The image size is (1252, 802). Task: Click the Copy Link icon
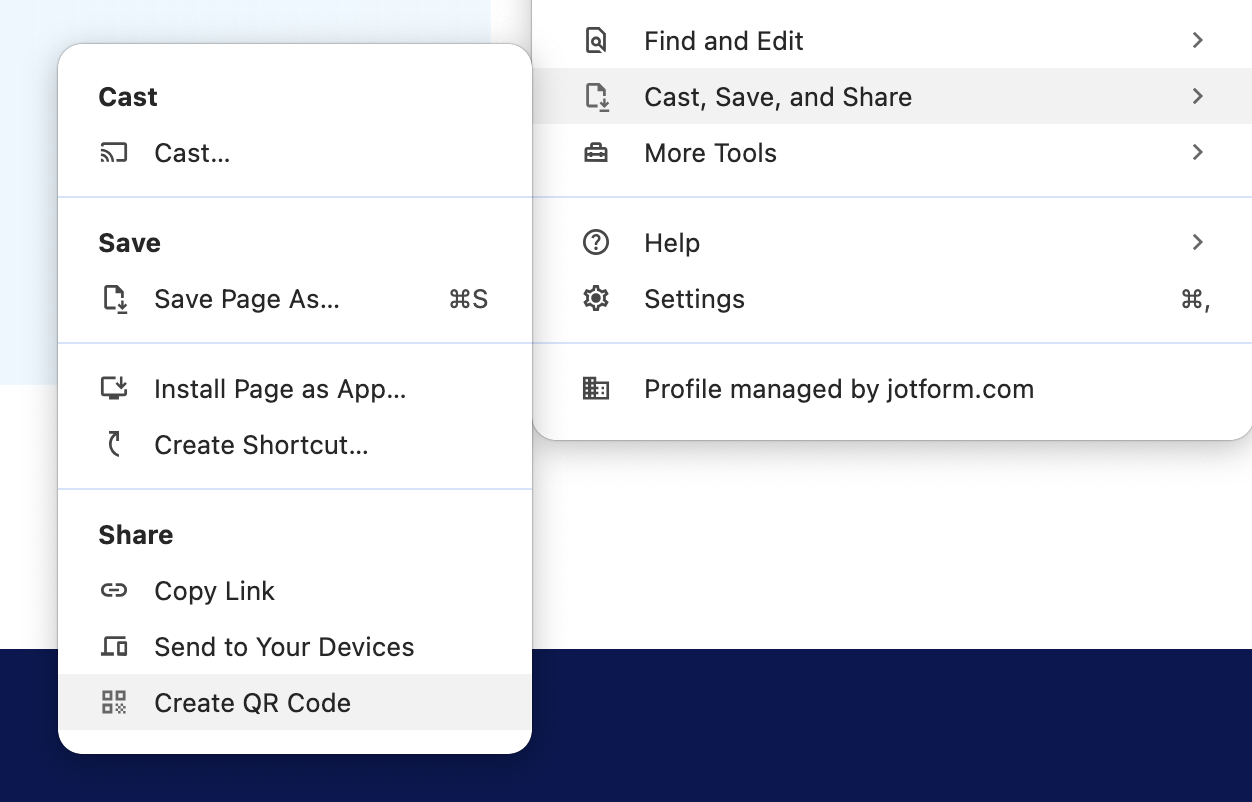(x=113, y=590)
